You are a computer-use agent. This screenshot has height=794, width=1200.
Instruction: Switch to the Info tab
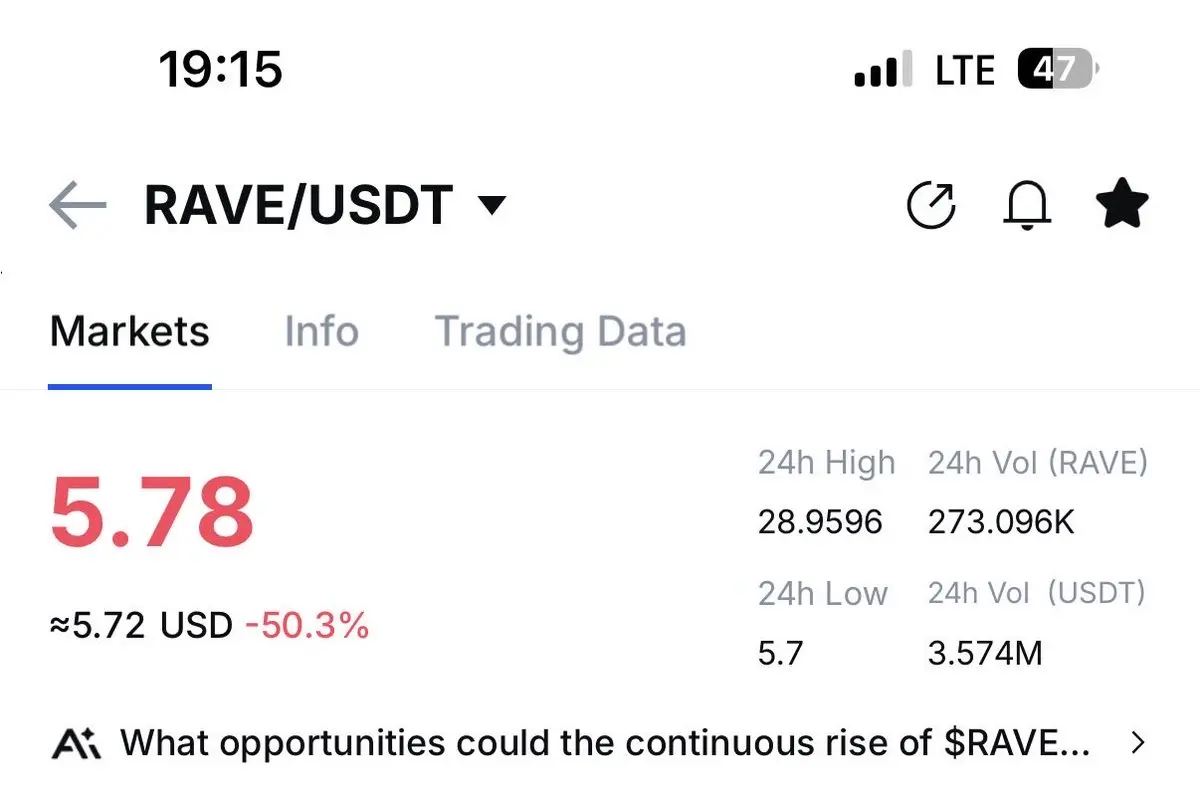click(321, 332)
